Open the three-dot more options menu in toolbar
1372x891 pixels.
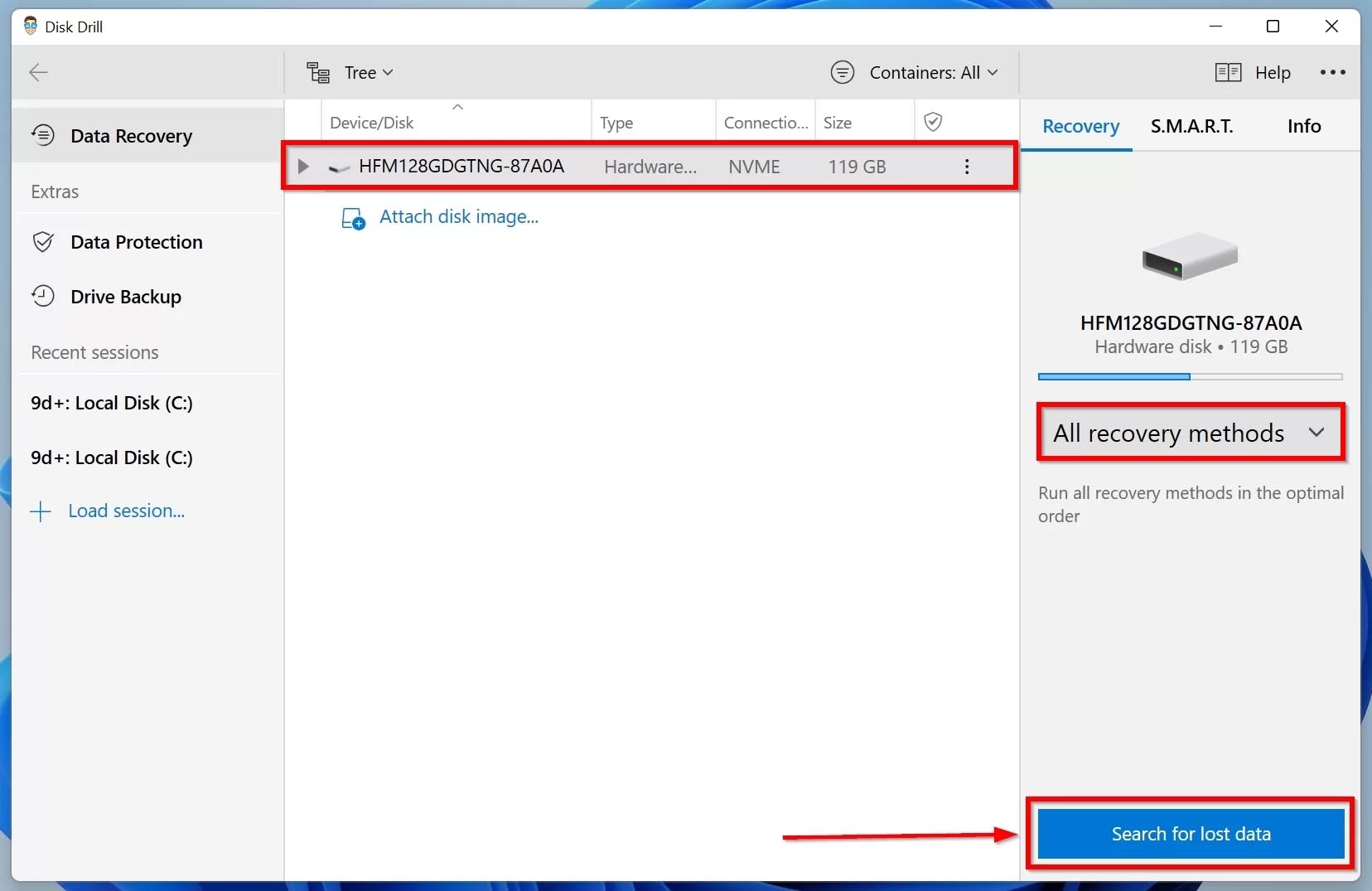[1332, 73]
